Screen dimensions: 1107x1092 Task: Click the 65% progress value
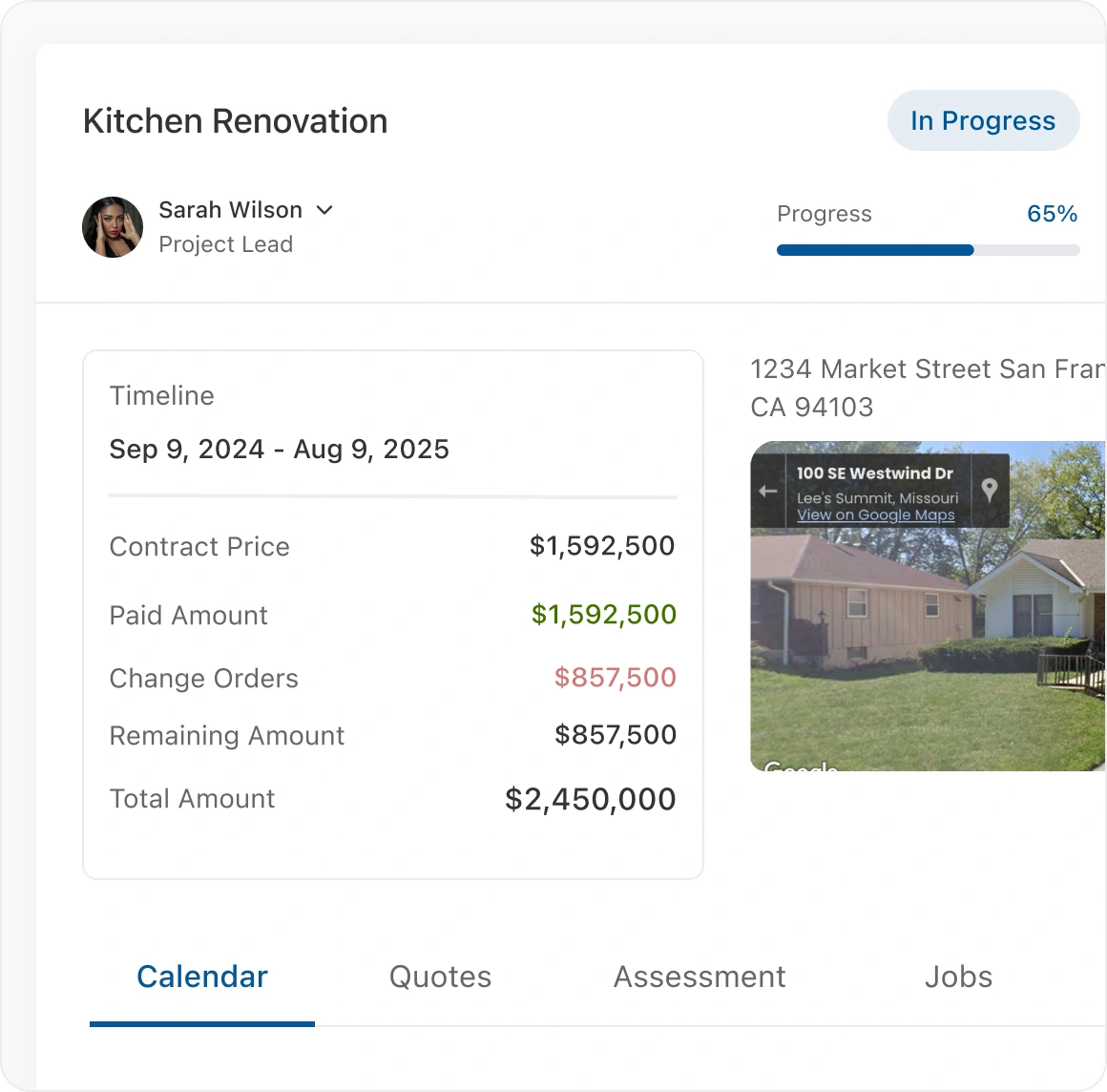click(1052, 214)
